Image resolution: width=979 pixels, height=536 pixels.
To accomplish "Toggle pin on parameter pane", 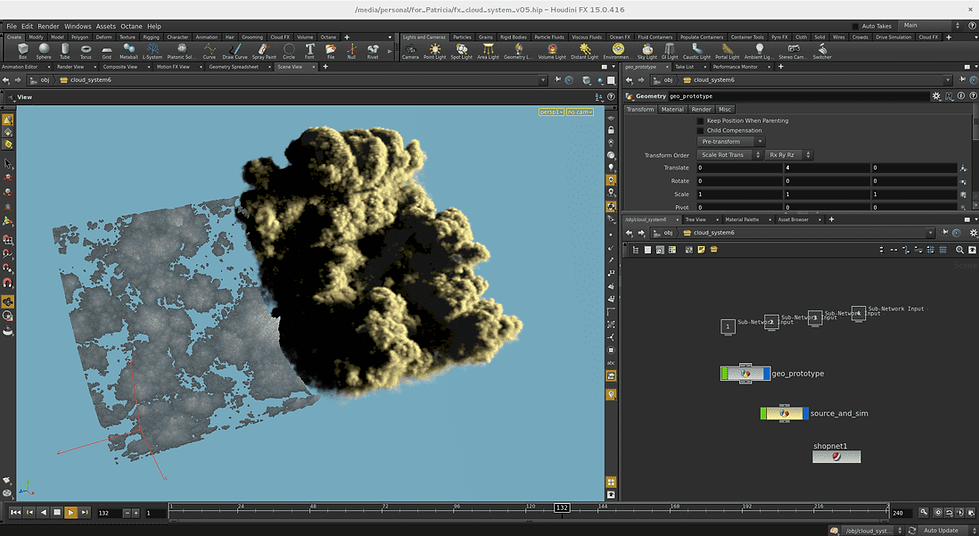I will point(962,80).
